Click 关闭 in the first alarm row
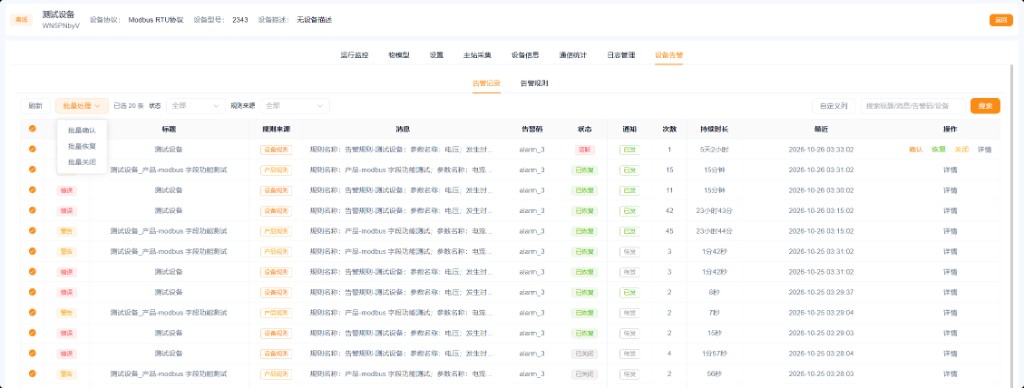 (961, 150)
